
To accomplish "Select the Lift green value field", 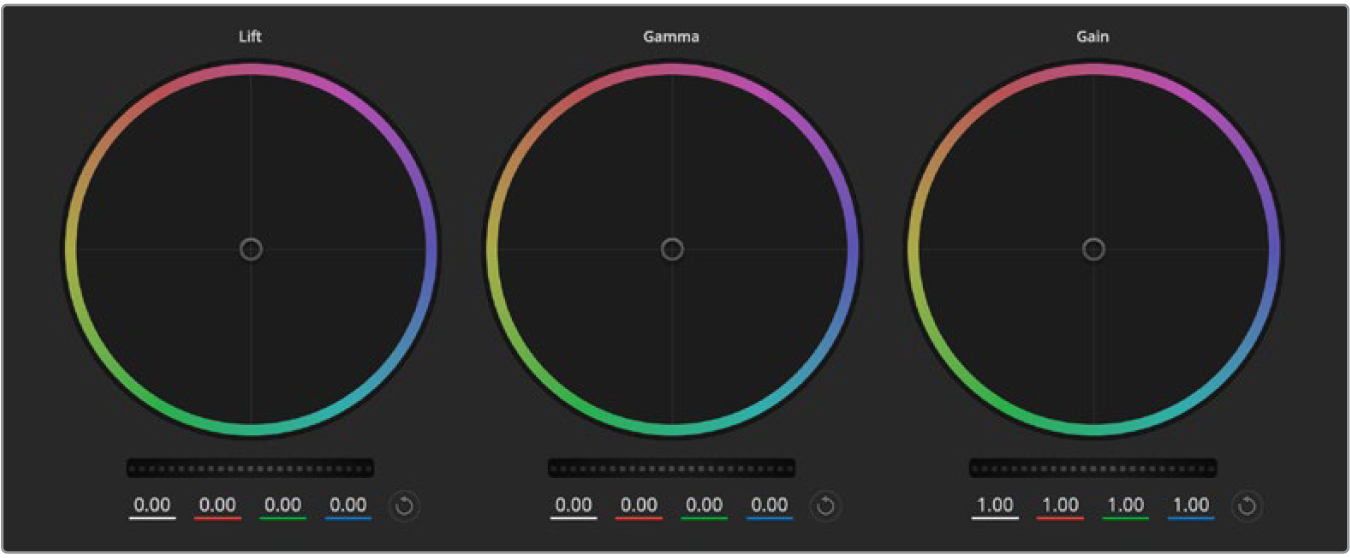I will coord(283,505).
